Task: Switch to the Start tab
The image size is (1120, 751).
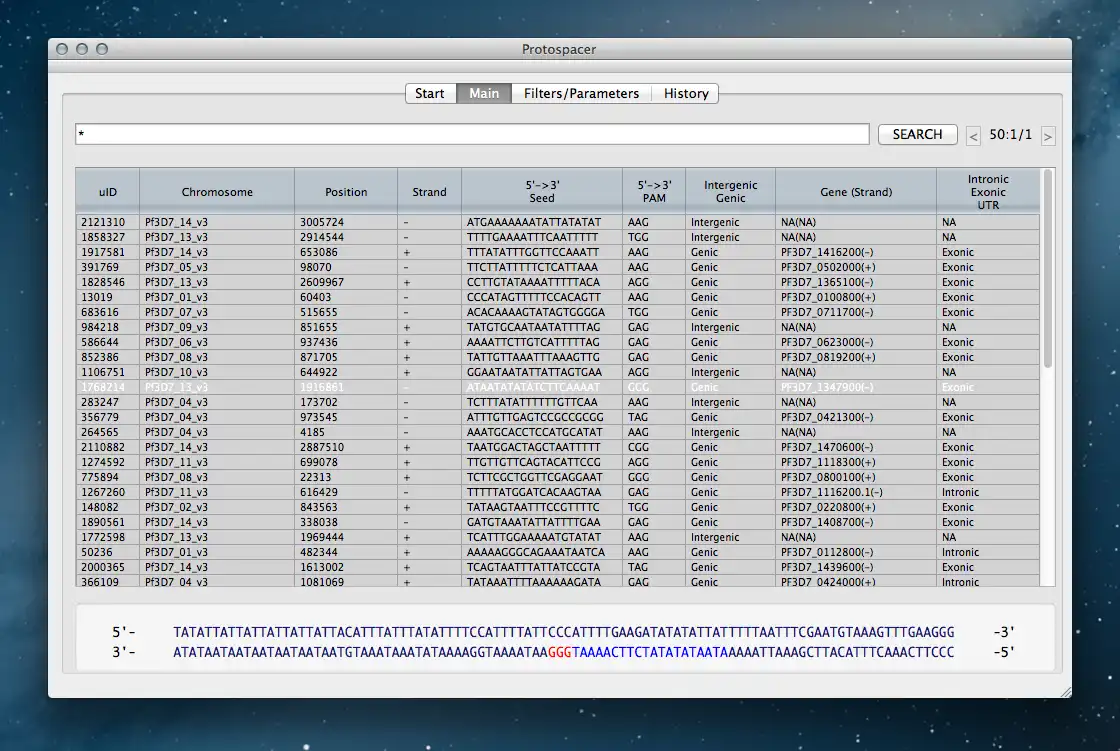Action: pos(430,94)
